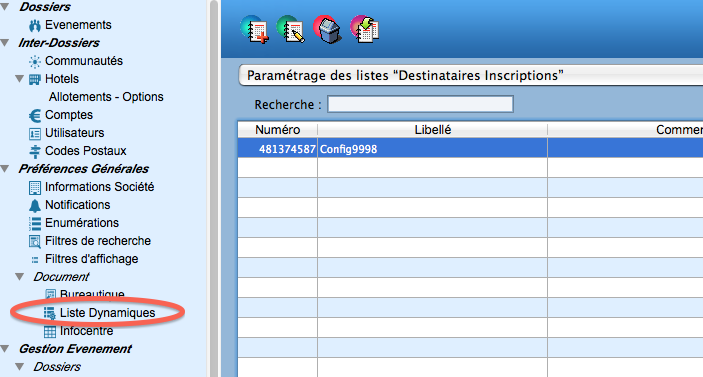Click the dots icon beside Filtres d'affichage
The width and height of the screenshot is (703, 377).
(35, 260)
